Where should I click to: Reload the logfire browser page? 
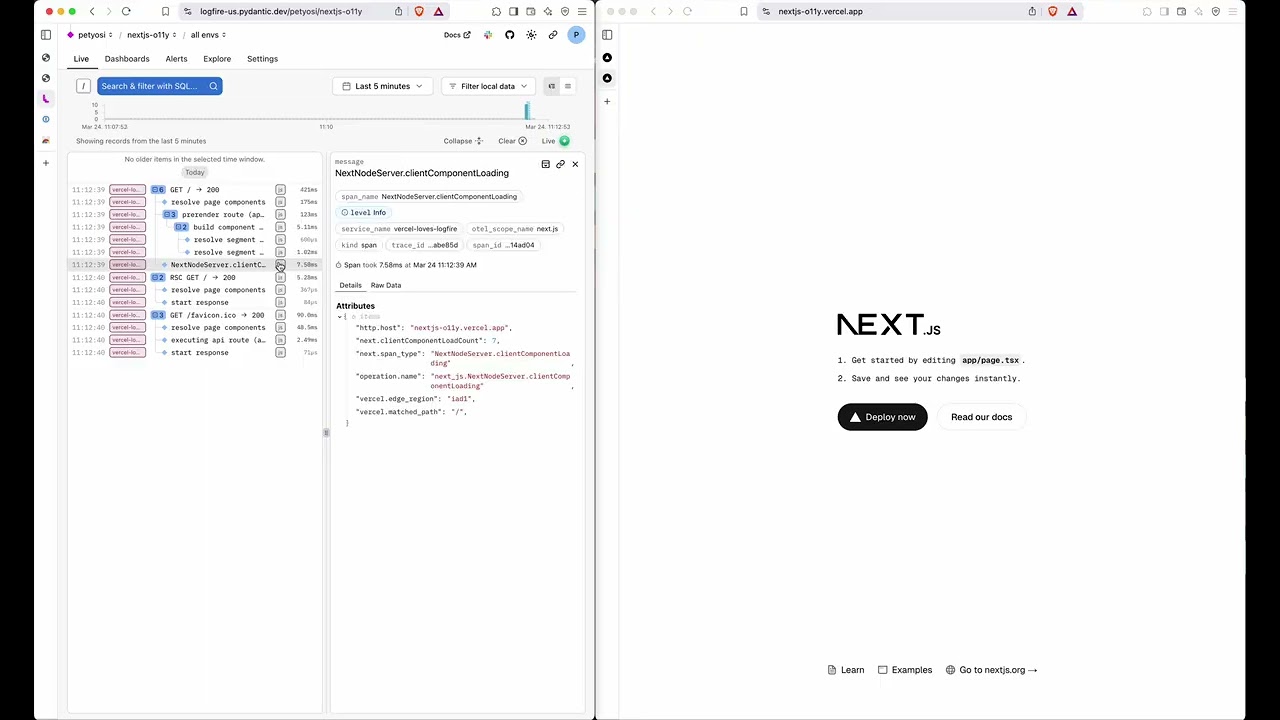(x=126, y=11)
